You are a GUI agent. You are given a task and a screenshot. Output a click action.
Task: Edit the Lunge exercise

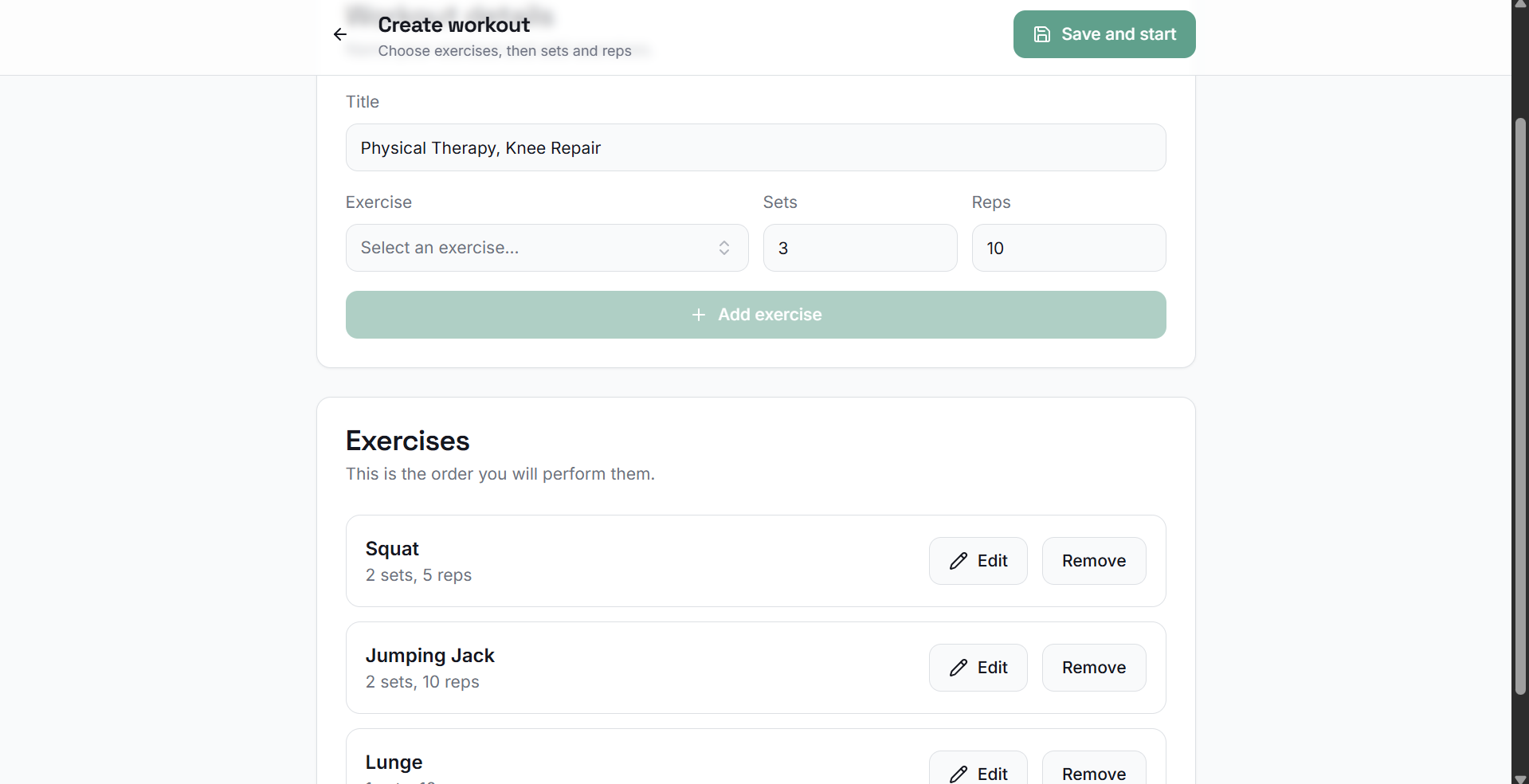tap(978, 768)
